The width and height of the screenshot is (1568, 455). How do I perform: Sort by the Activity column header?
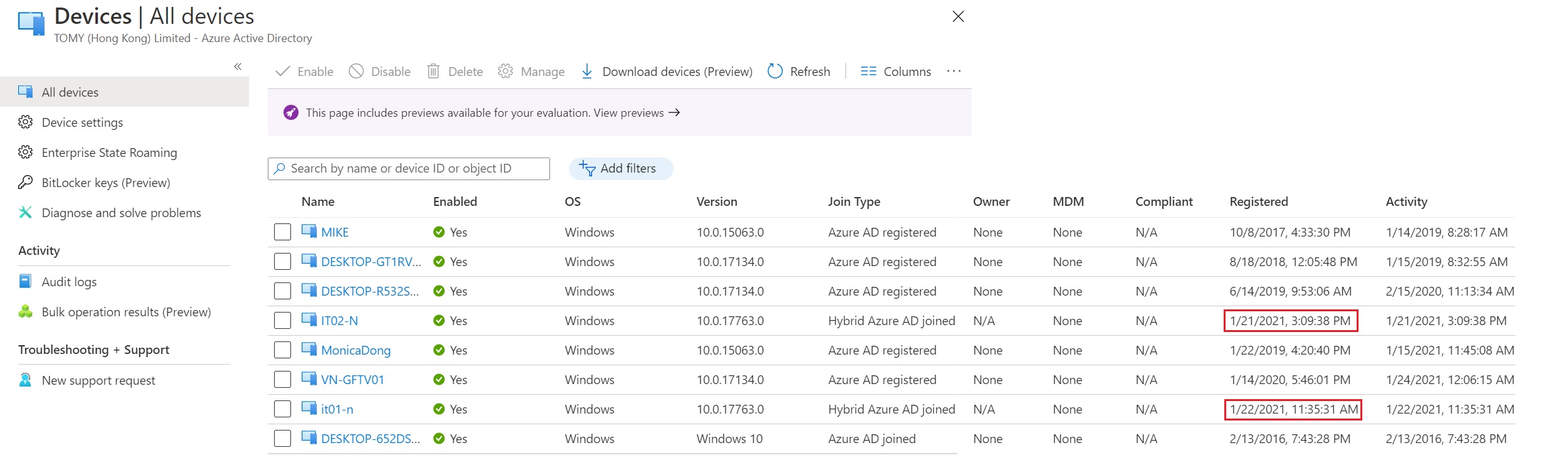coord(1407,201)
